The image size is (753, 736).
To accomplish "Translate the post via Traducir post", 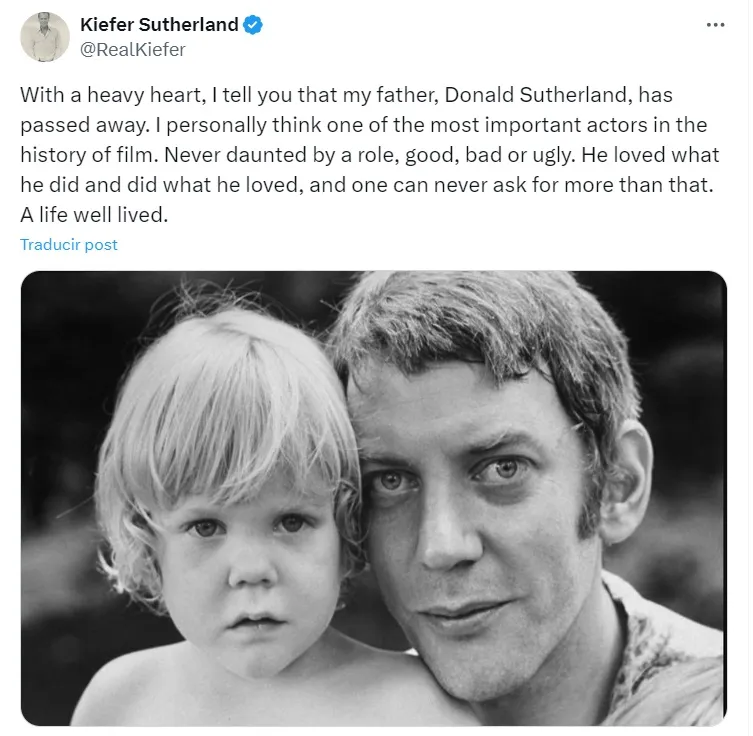I will pos(69,244).
